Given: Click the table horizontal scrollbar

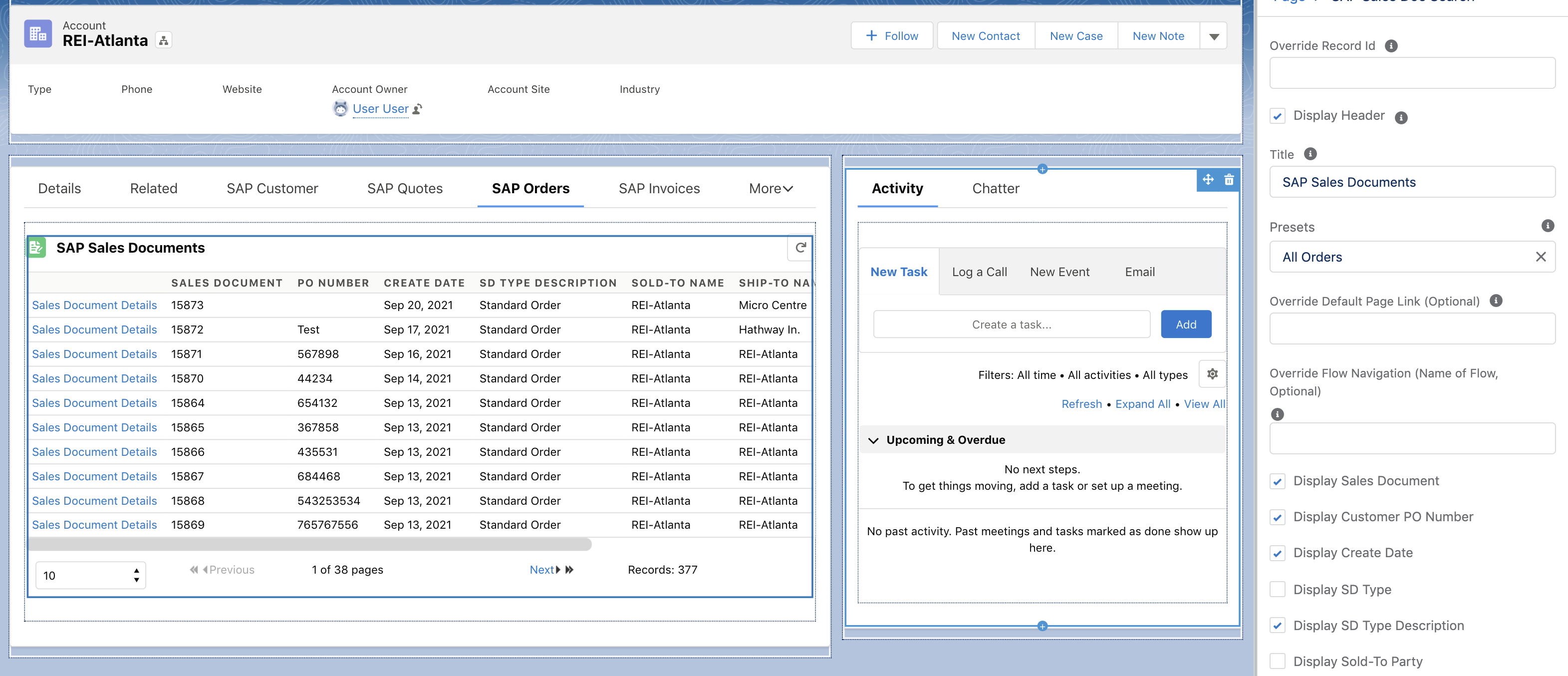Looking at the screenshot, I should tap(310, 544).
